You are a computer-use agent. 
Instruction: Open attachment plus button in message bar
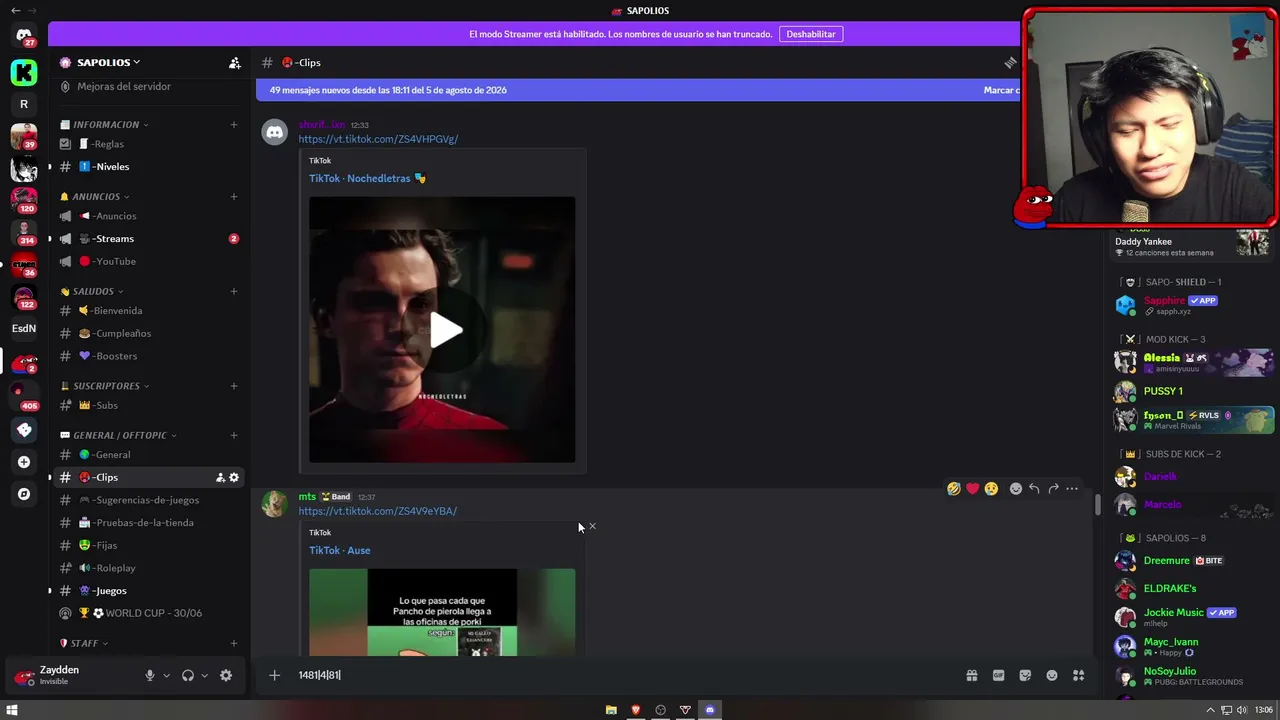[274, 676]
